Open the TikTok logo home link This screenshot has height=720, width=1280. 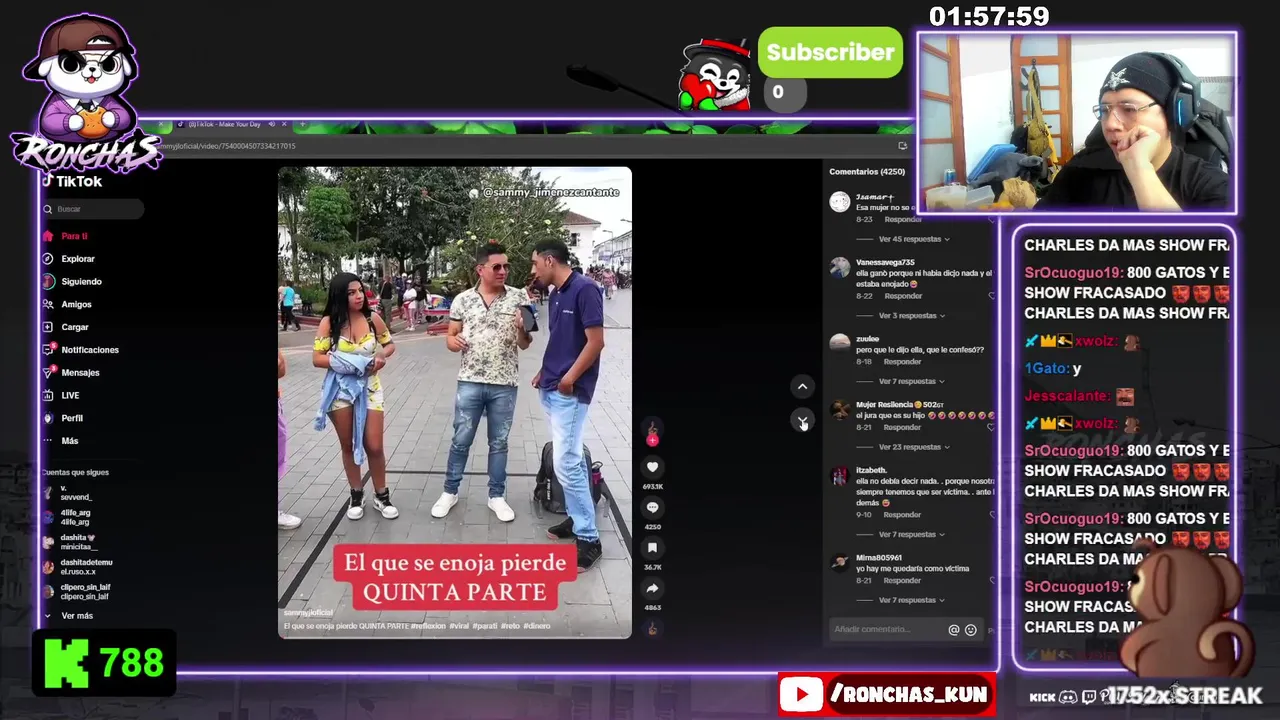[x=72, y=182]
